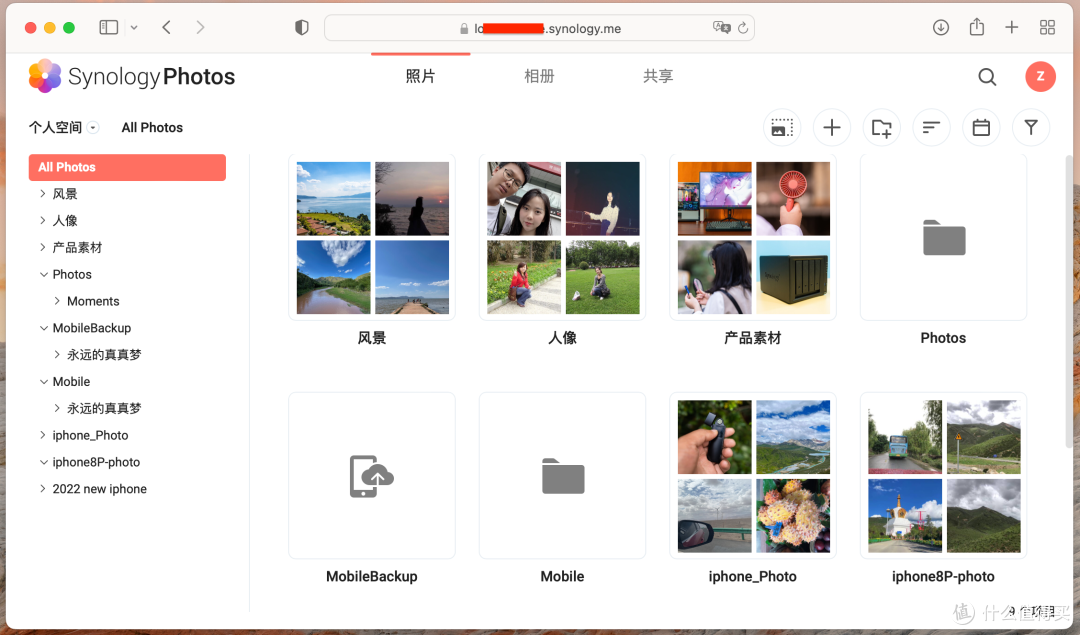The height and width of the screenshot is (635, 1080).
Task: Toggle the Safari sidebar button
Action: [x=109, y=28]
